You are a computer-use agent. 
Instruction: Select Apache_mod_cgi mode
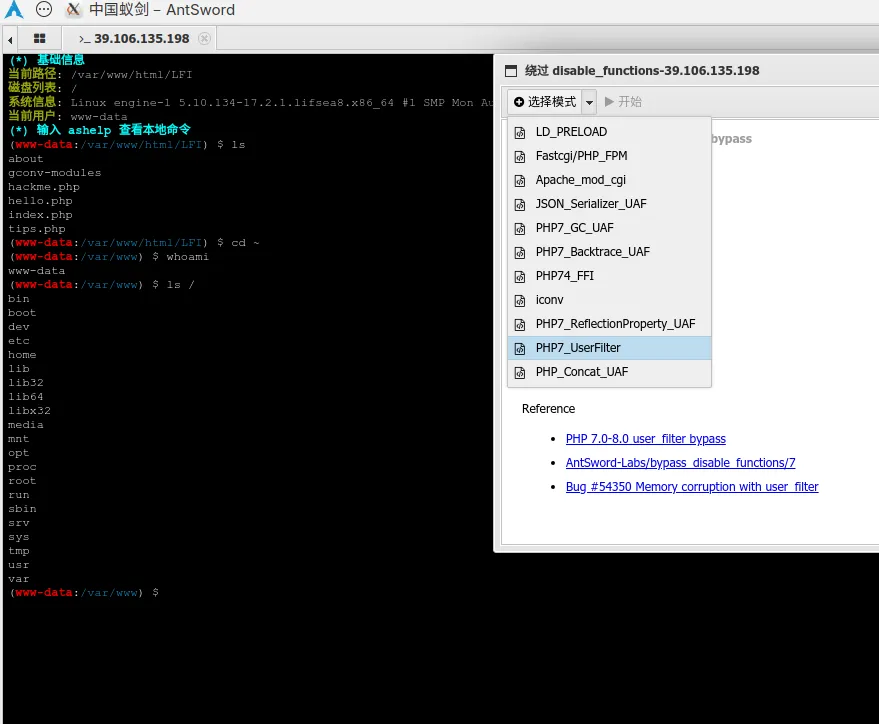coord(609,180)
